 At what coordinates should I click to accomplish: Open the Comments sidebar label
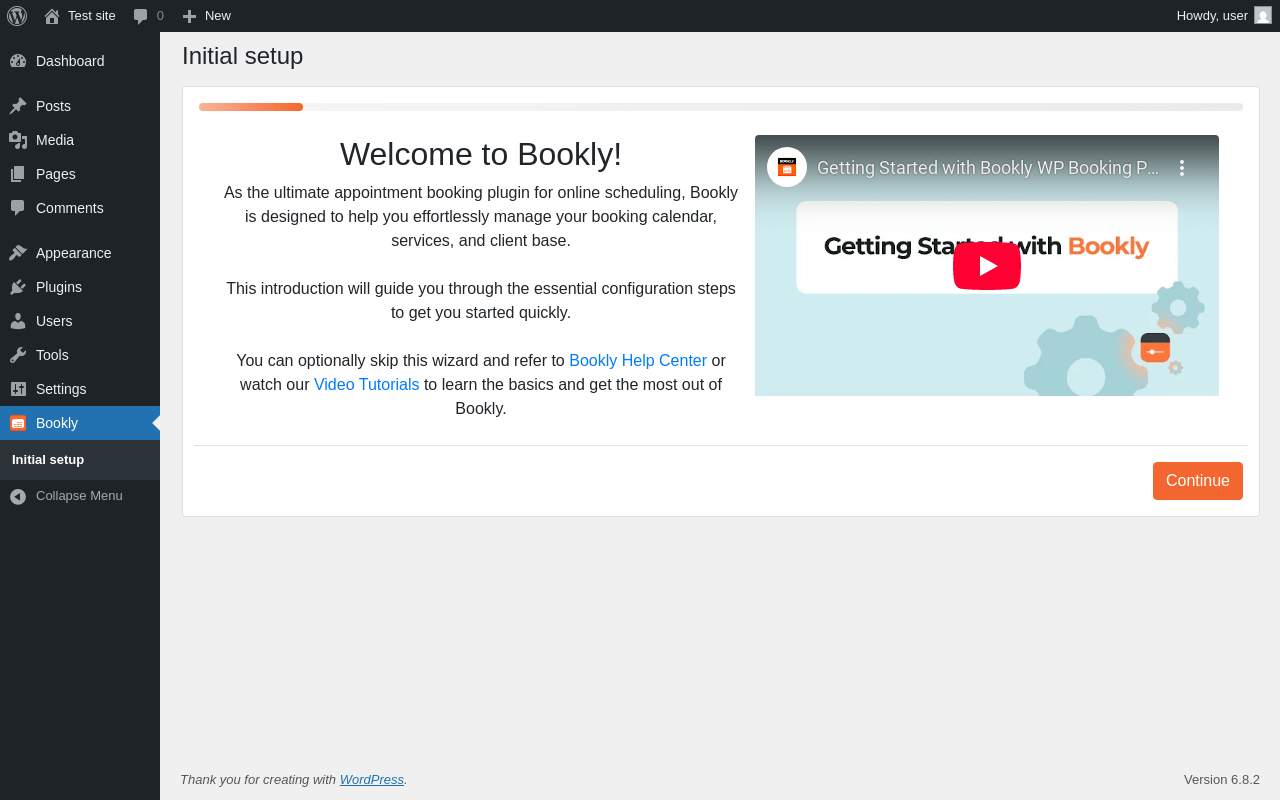tap(70, 208)
